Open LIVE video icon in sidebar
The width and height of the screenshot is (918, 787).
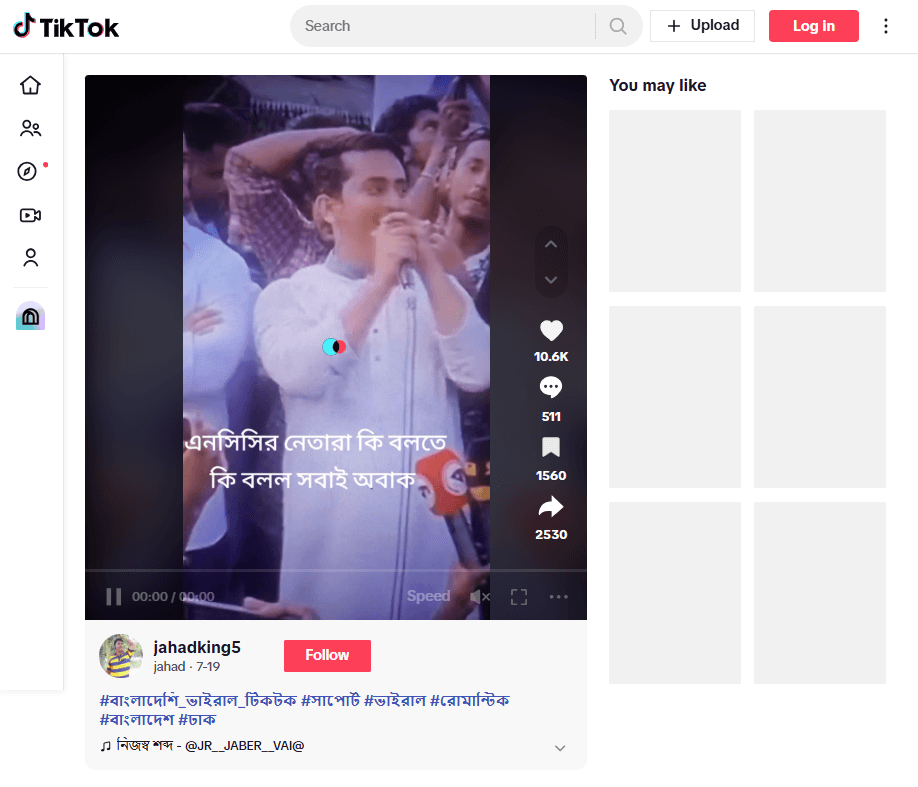click(30, 215)
